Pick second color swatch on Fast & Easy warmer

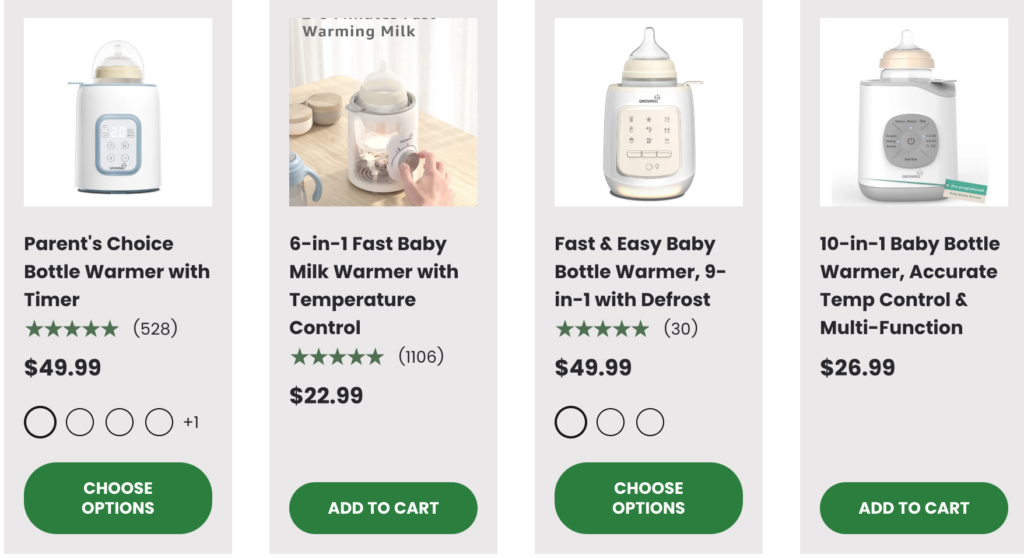[x=610, y=422]
